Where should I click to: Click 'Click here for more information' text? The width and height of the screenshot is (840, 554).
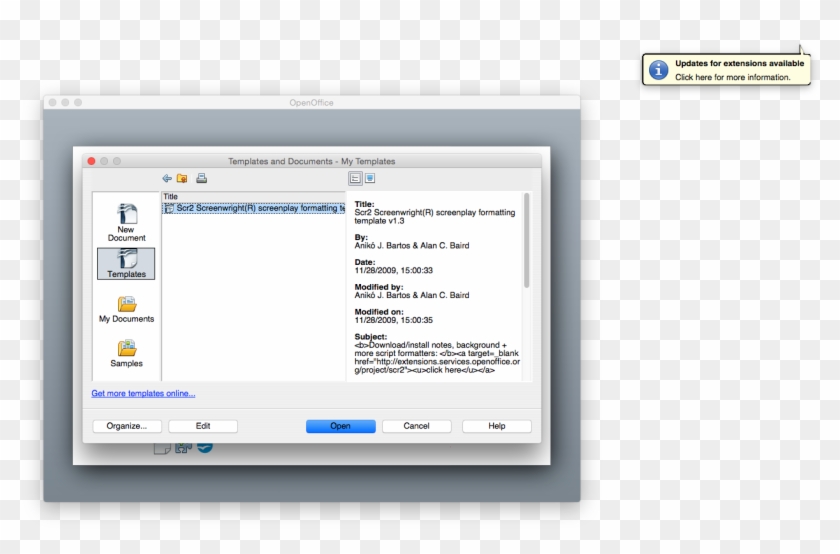coord(732,77)
